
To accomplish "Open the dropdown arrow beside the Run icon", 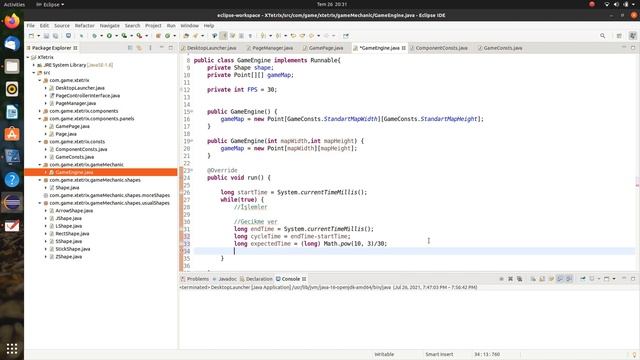I will (116, 36).
